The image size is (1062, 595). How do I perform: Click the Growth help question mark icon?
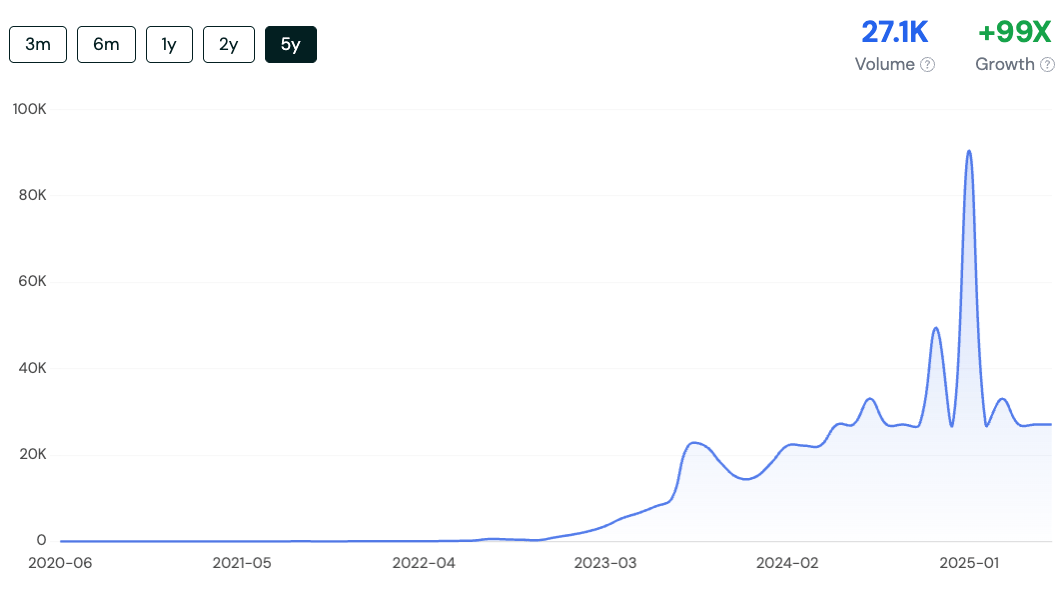[x=1047, y=64]
